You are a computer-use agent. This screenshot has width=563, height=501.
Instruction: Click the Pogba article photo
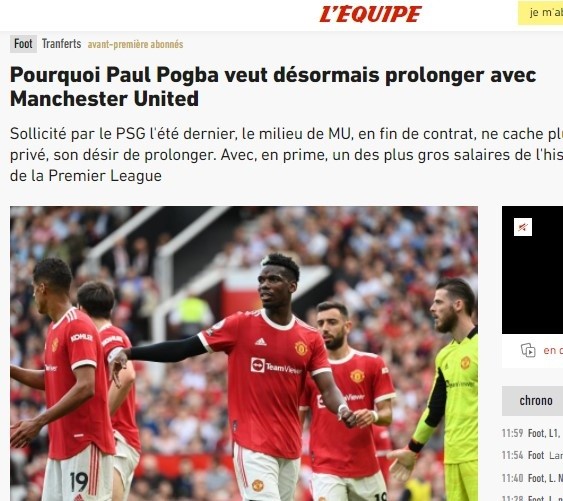(244, 353)
